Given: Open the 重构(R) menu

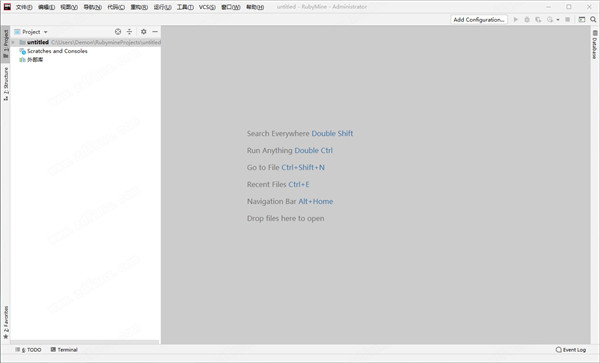Looking at the screenshot, I should click(x=139, y=7).
